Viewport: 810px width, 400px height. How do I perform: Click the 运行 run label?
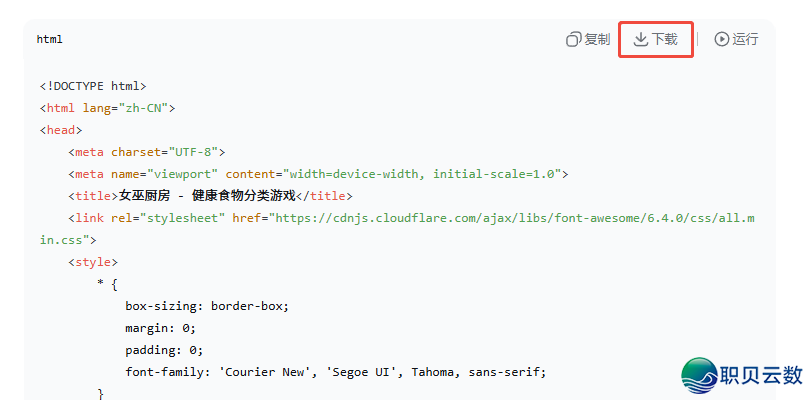(x=745, y=39)
